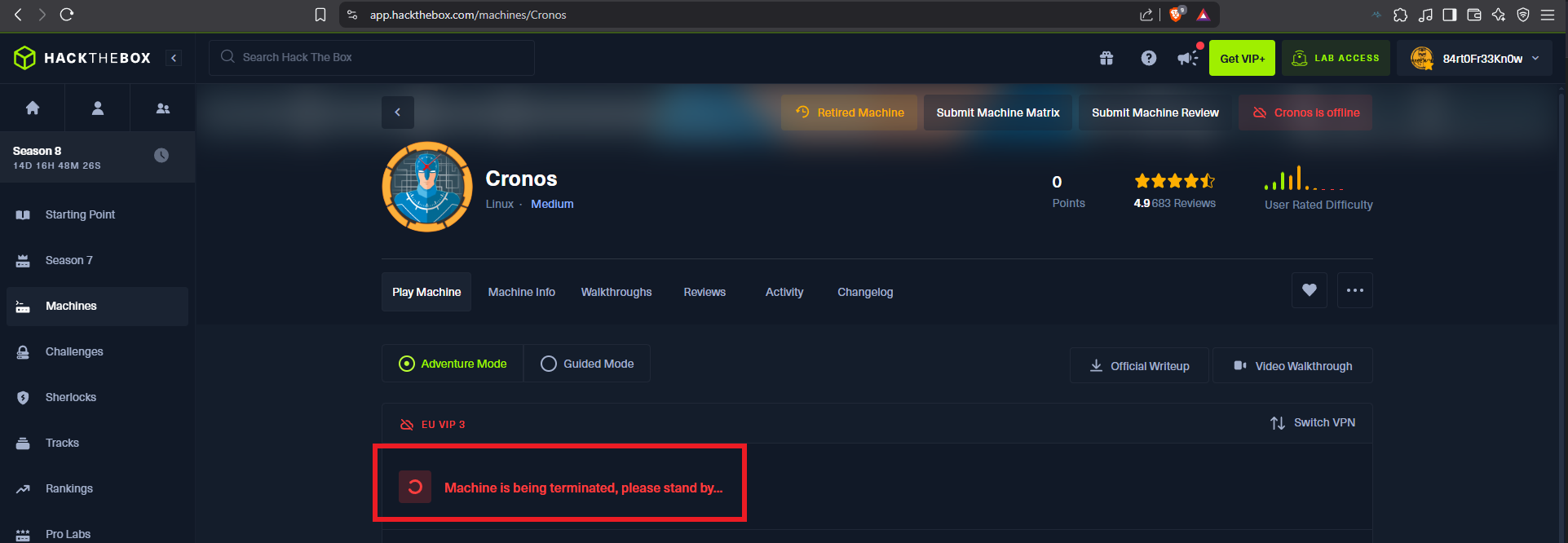The image size is (1568, 543).
Task: Open the browser sidebar panel icon
Action: [x=1450, y=15]
